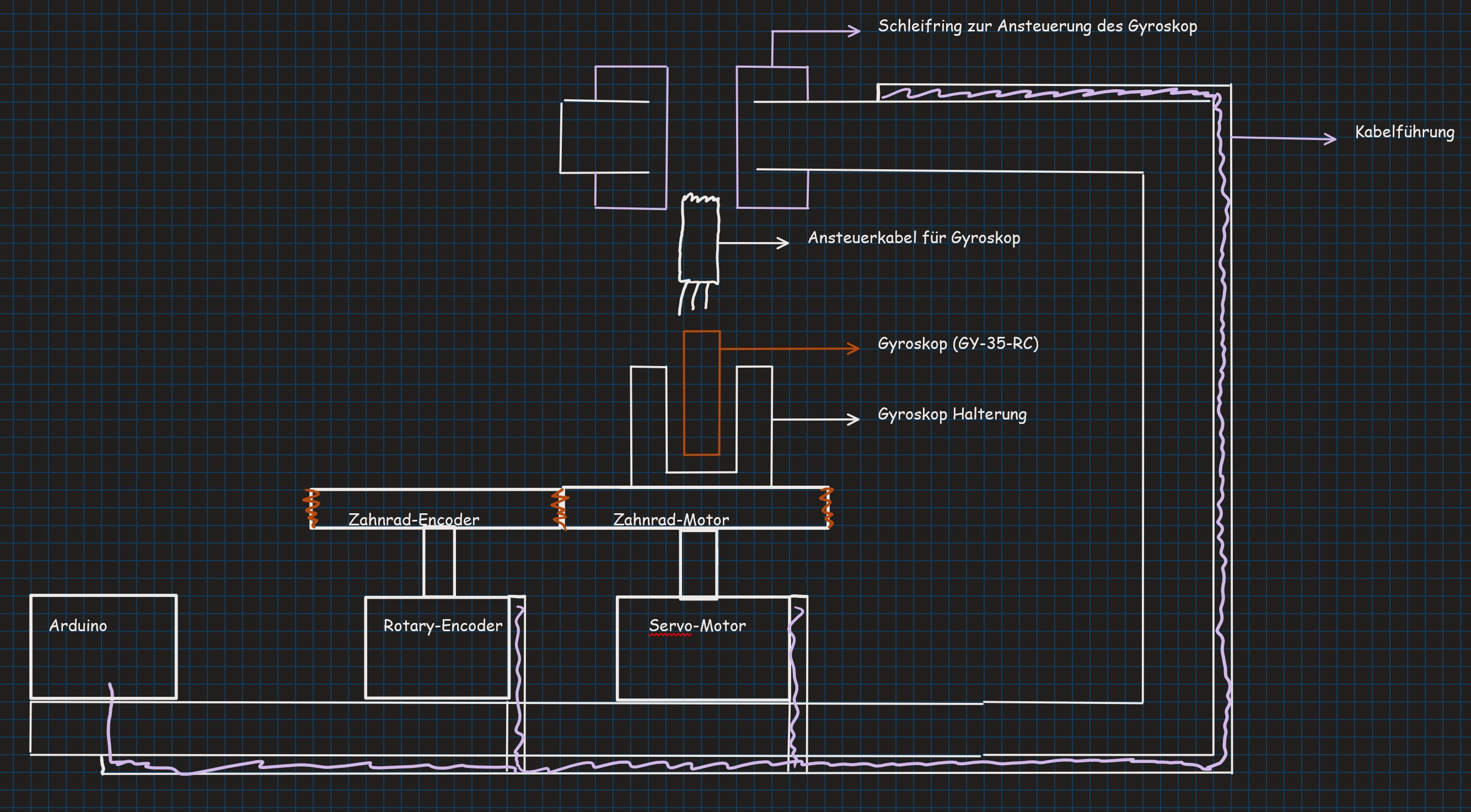This screenshot has height=812, width=1471.
Task: Select the purple arrow to Schleifring label
Action: click(817, 31)
